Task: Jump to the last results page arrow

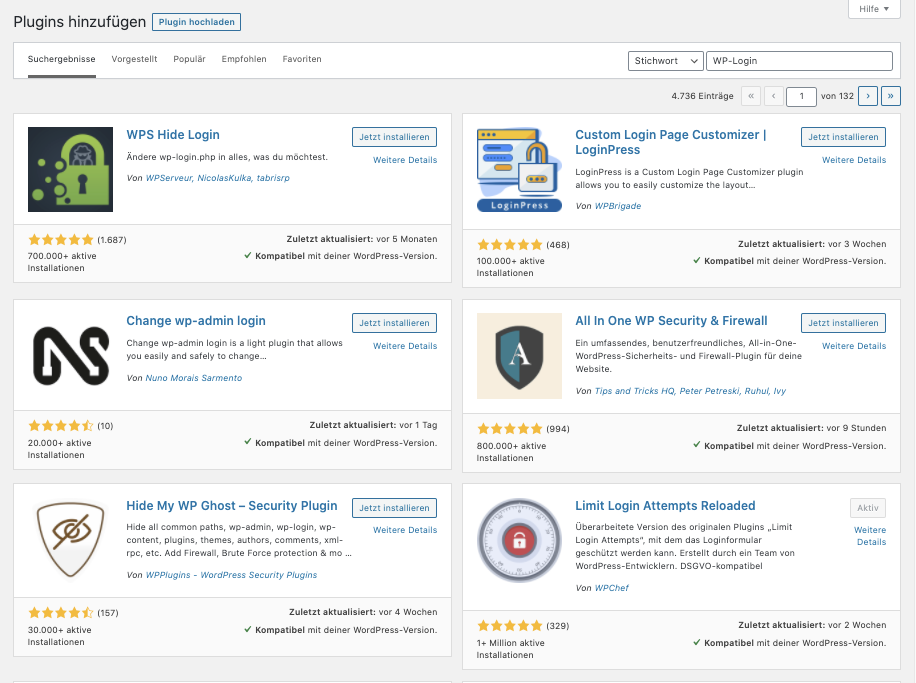Action: click(x=890, y=96)
